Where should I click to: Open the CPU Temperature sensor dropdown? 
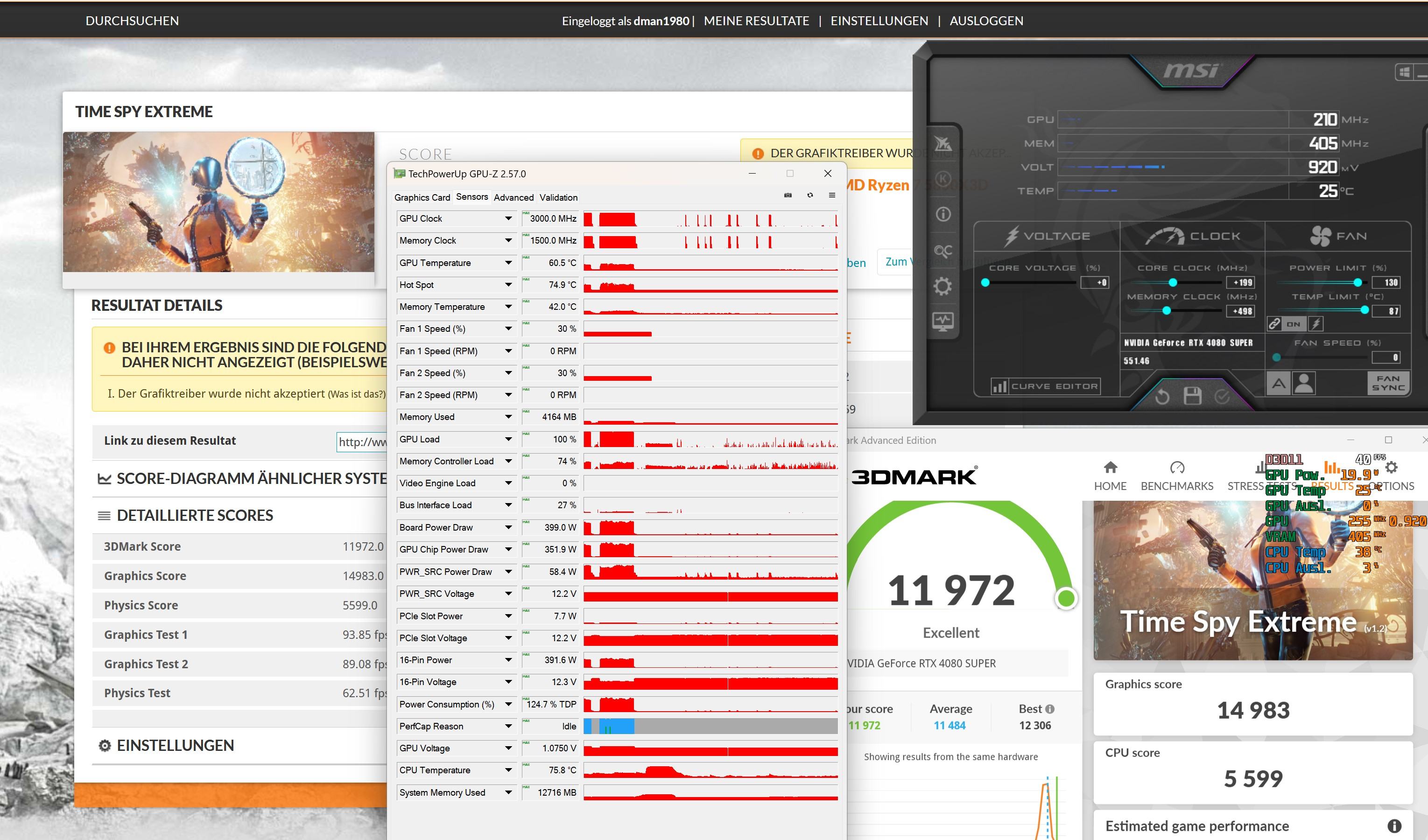click(508, 770)
